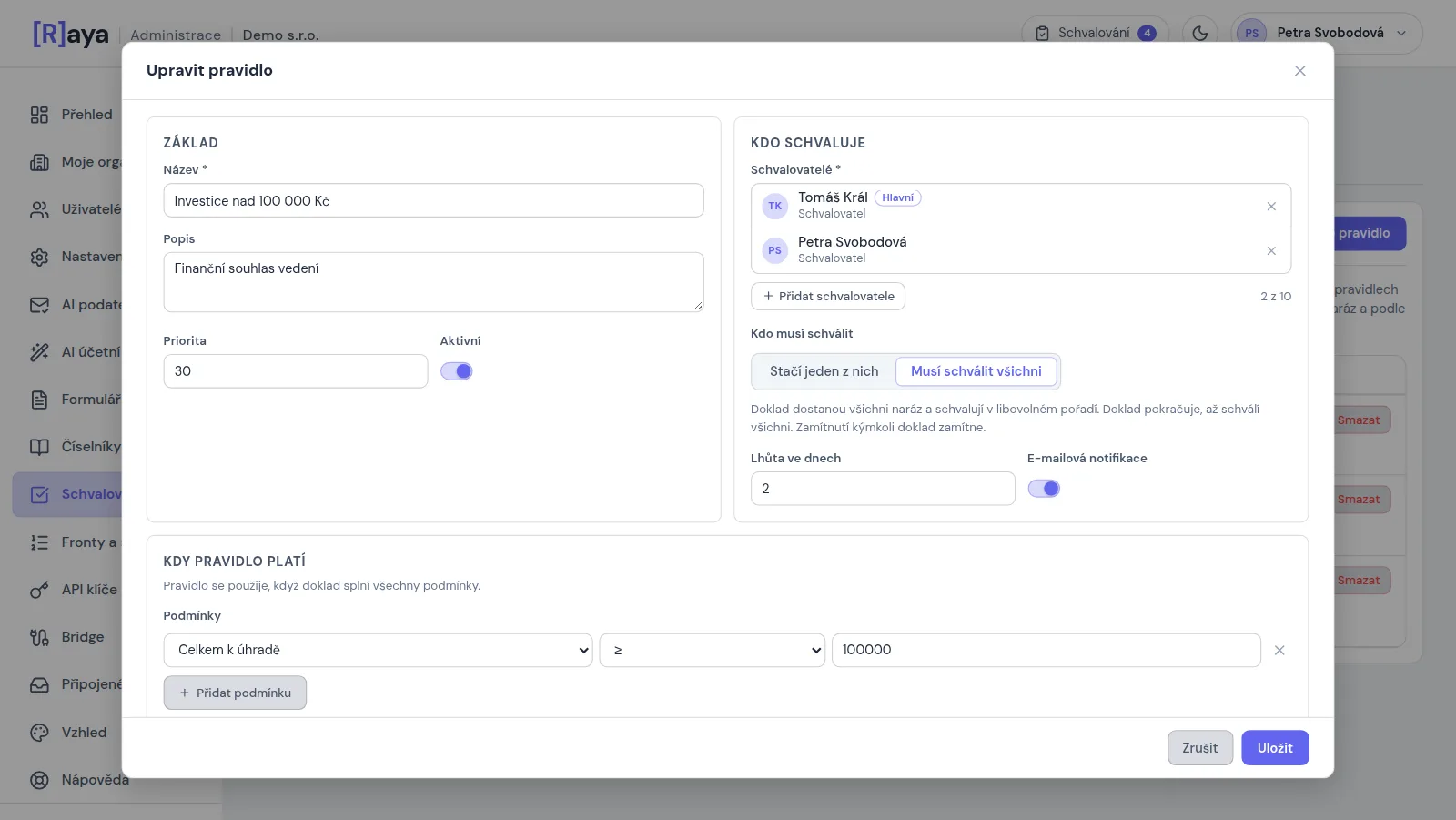This screenshot has height=820, width=1456.
Task: Click the Lhůta ve dnech field
Action: coord(883,489)
